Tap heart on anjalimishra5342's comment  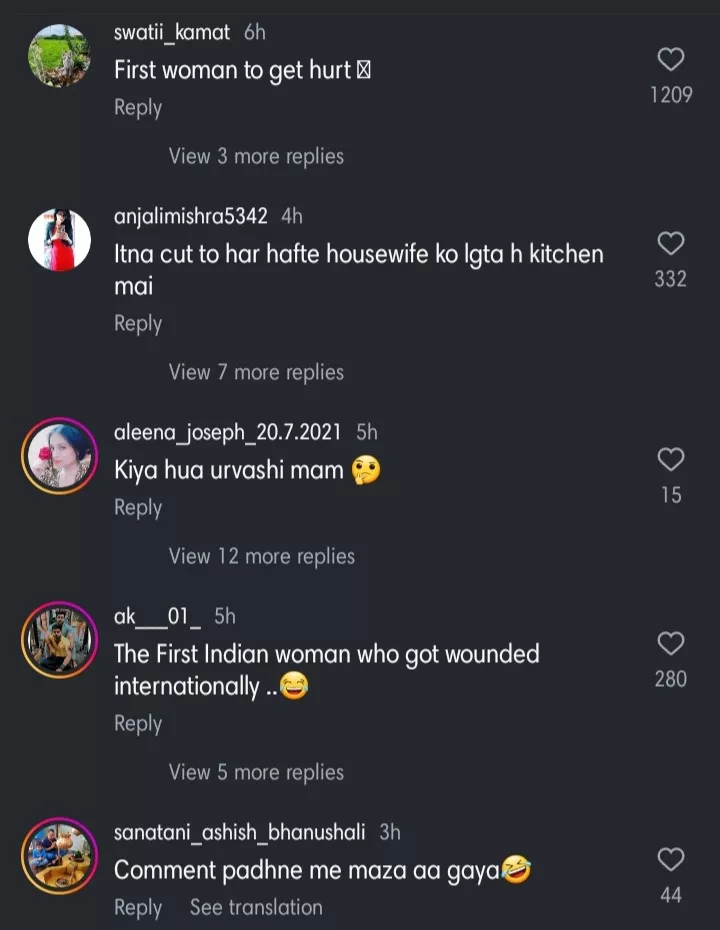(x=671, y=243)
